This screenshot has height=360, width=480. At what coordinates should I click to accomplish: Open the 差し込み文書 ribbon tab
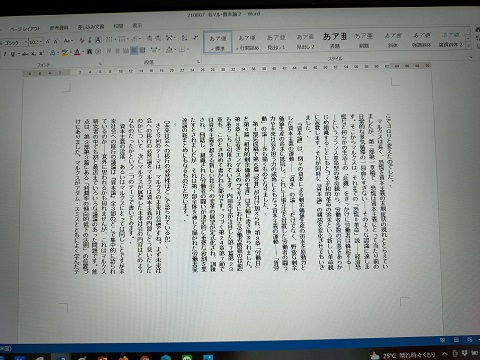pyautogui.click(x=91, y=27)
